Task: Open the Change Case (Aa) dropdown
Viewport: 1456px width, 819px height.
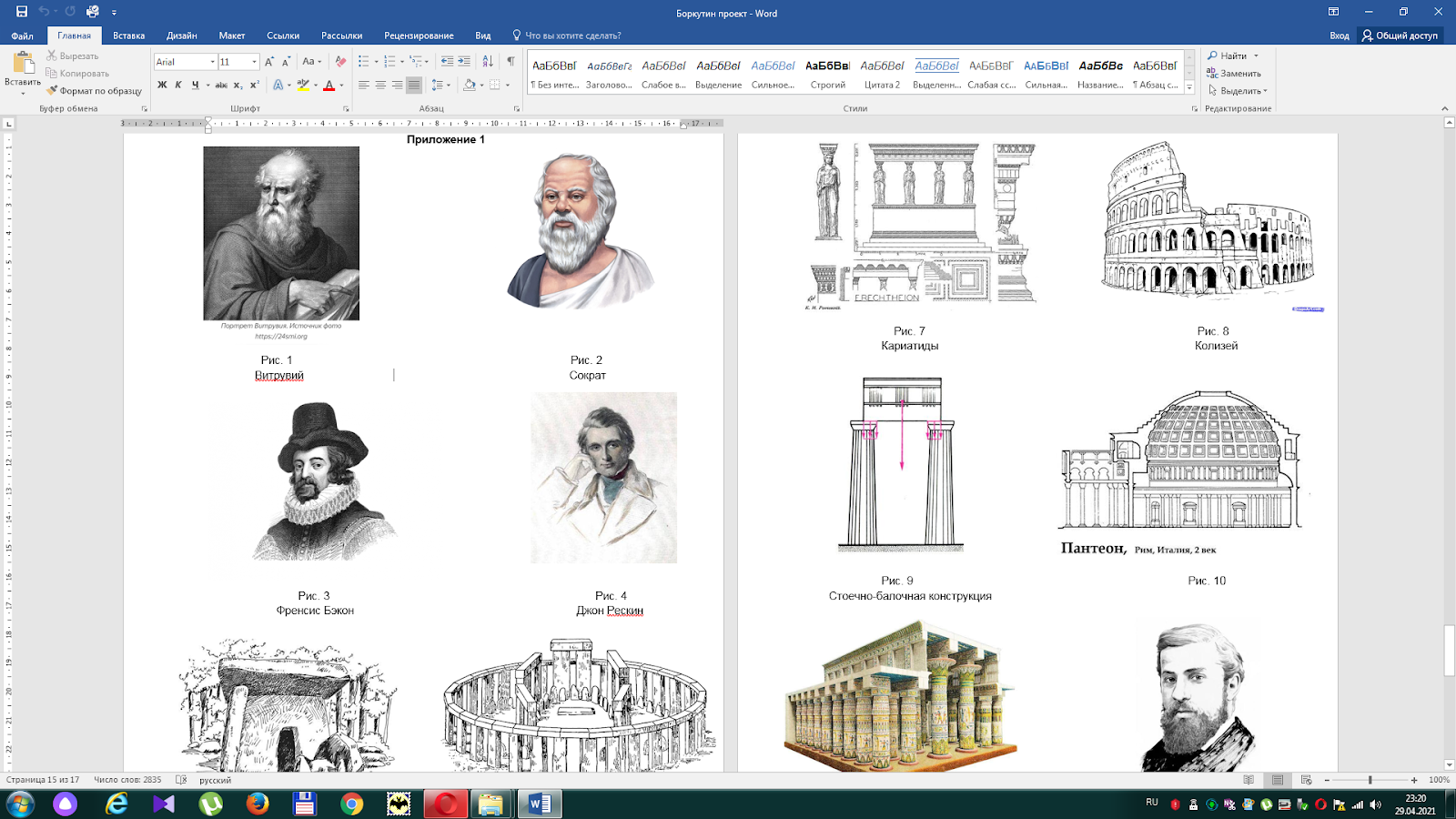Action: pyautogui.click(x=311, y=61)
